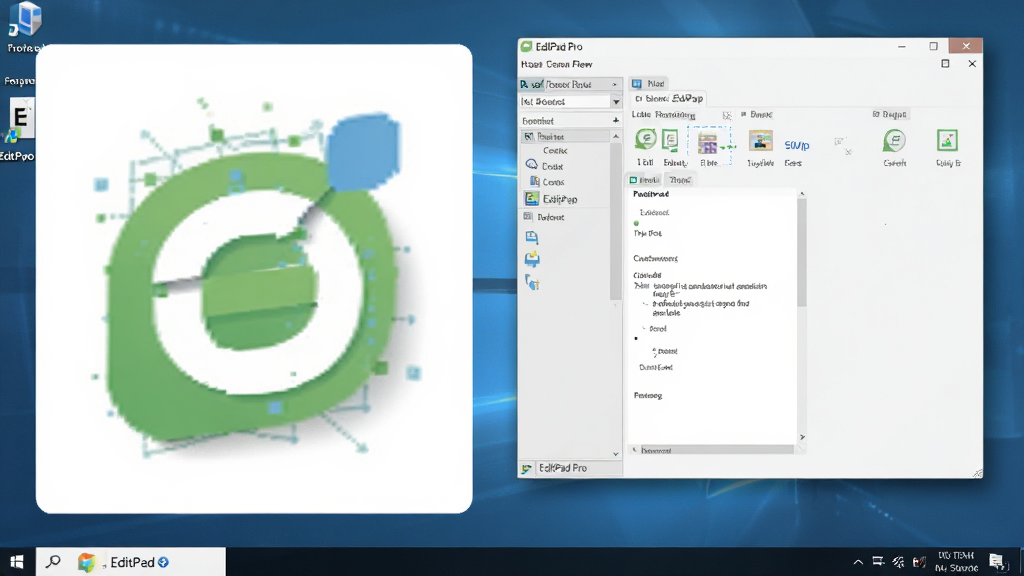Select the second sub-tab above content pane
The height and width of the screenshot is (576, 1024).
click(679, 180)
